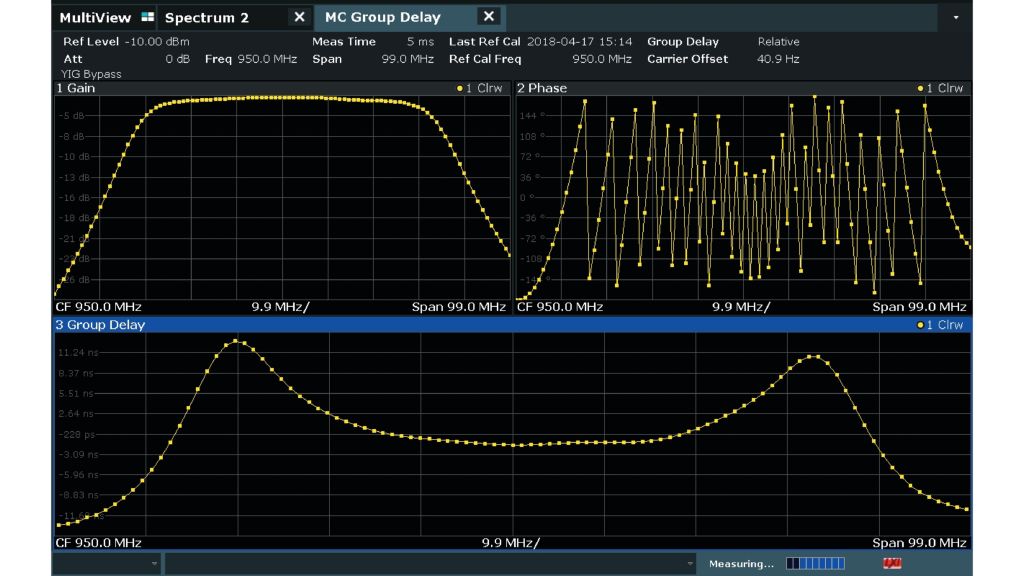The height and width of the screenshot is (576, 1024).
Task: Click the 1 Clrw trace indicator in Group Delay
Action: click(940, 325)
